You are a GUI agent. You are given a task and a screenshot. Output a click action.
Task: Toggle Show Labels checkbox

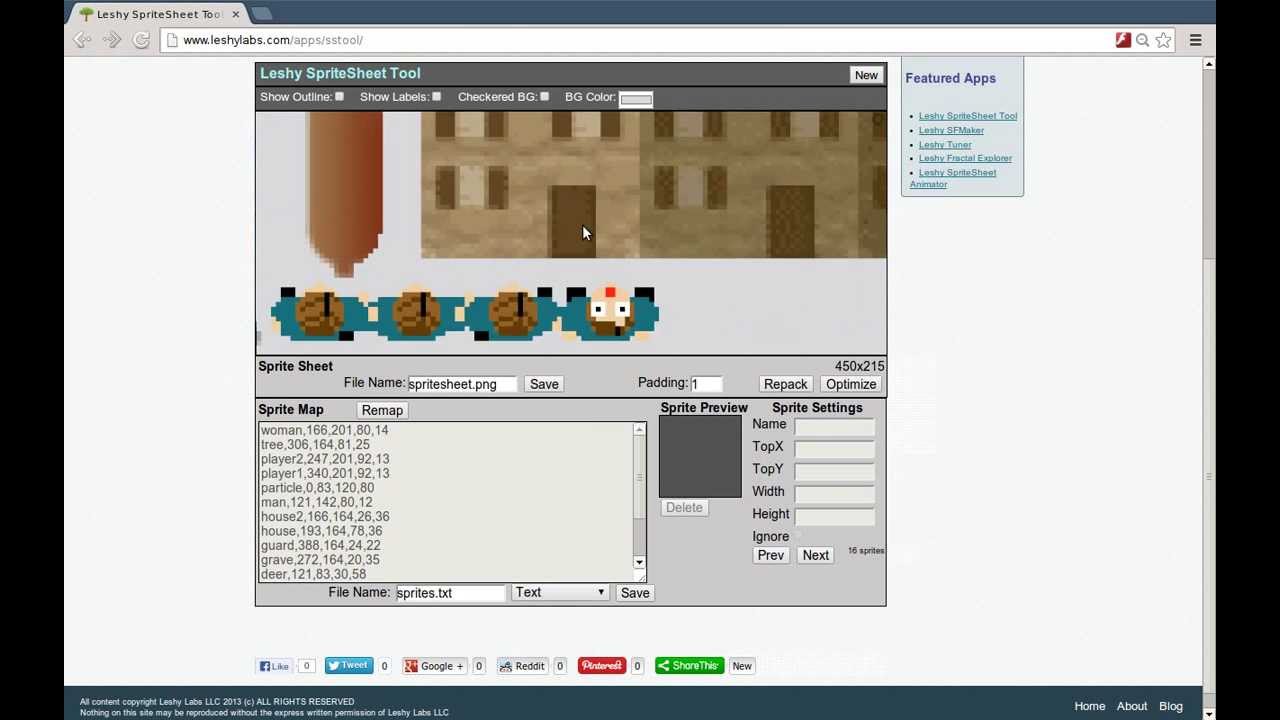coord(437,97)
